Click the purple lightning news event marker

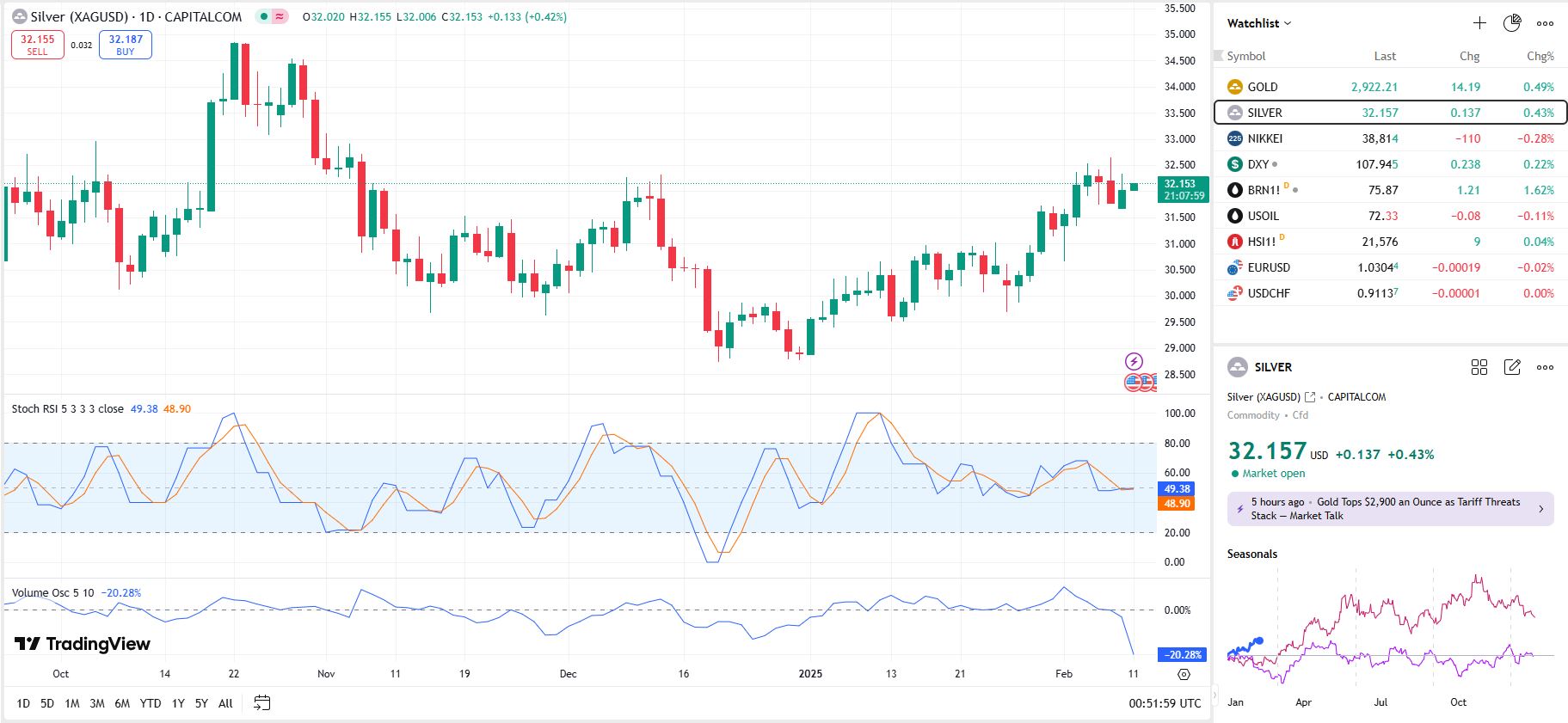pos(1134,361)
